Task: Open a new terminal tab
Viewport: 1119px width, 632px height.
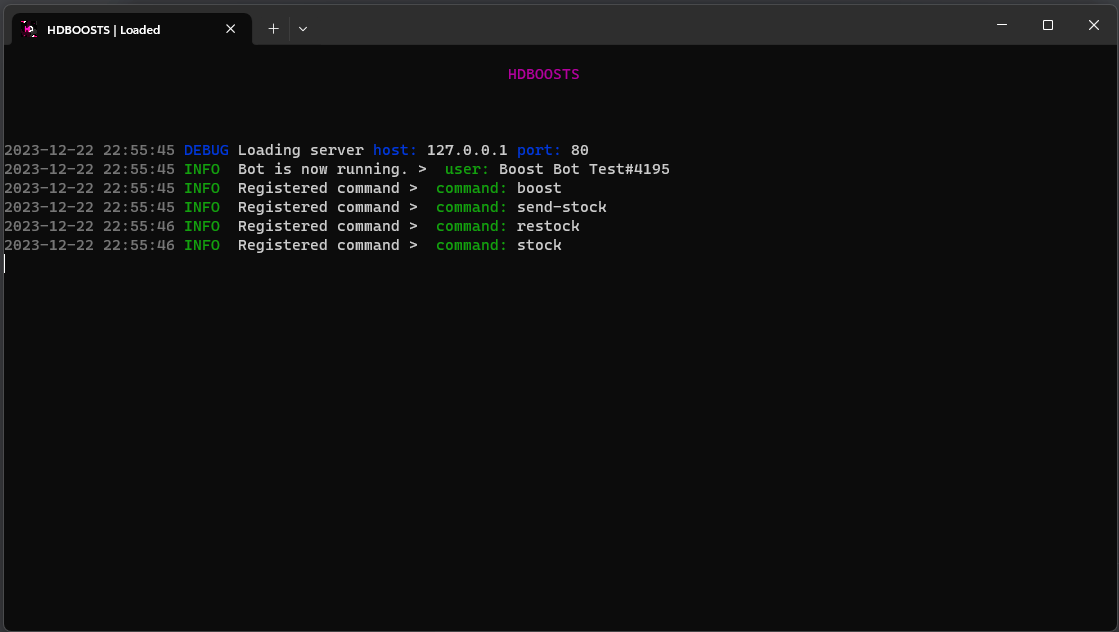Action: pyautogui.click(x=273, y=29)
